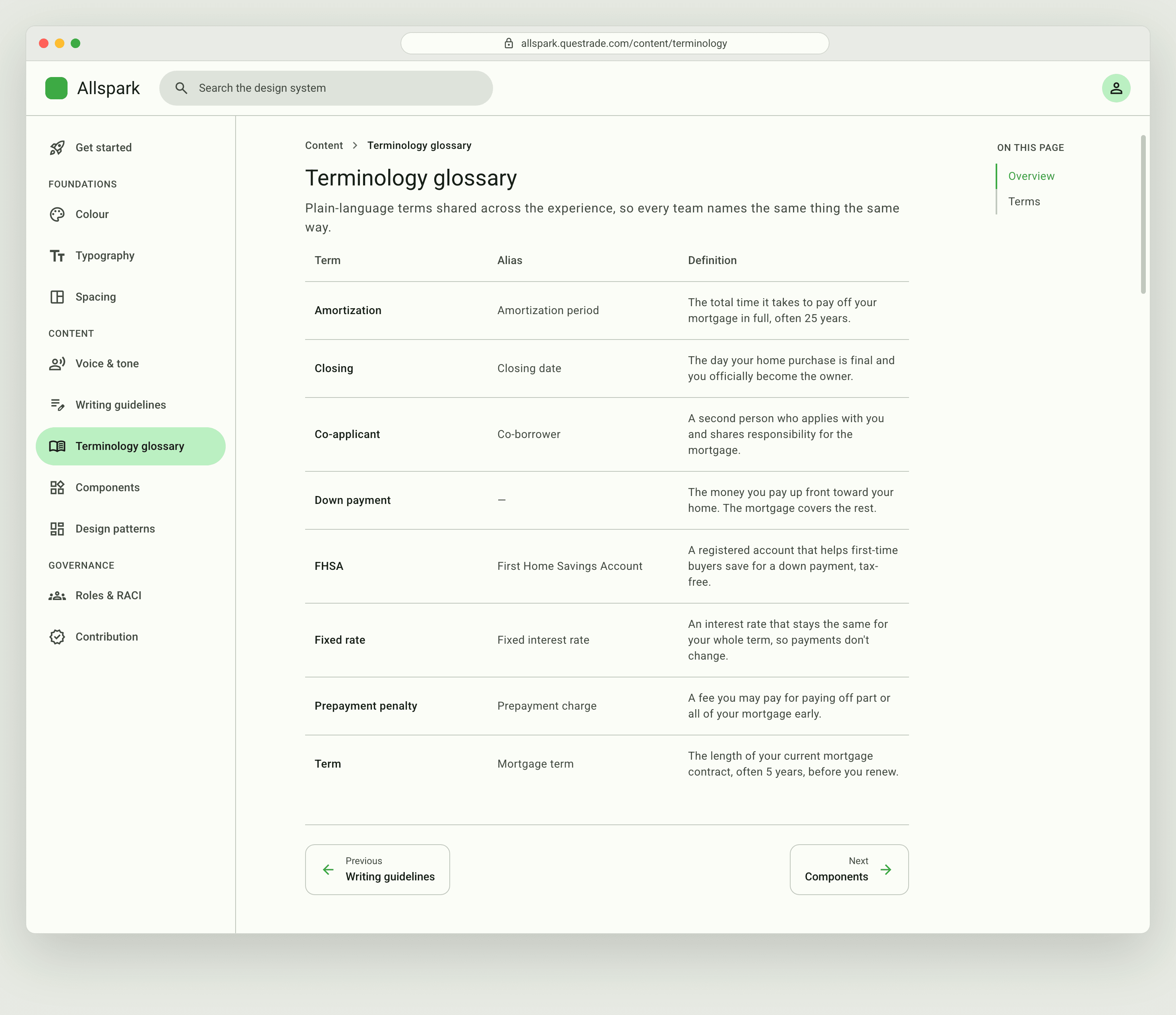Click the Content breadcrumb link
The image size is (1176, 1015).
click(x=324, y=145)
